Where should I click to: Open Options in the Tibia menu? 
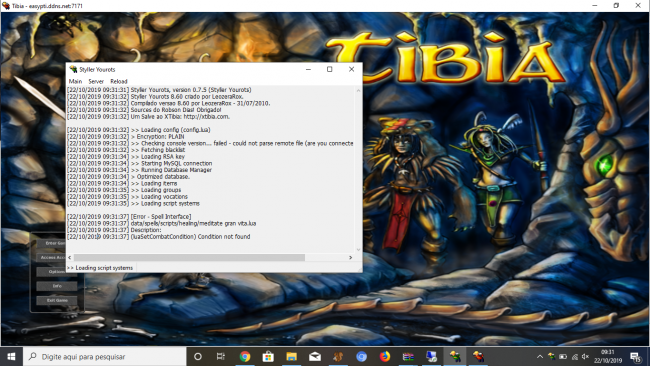click(x=56, y=271)
